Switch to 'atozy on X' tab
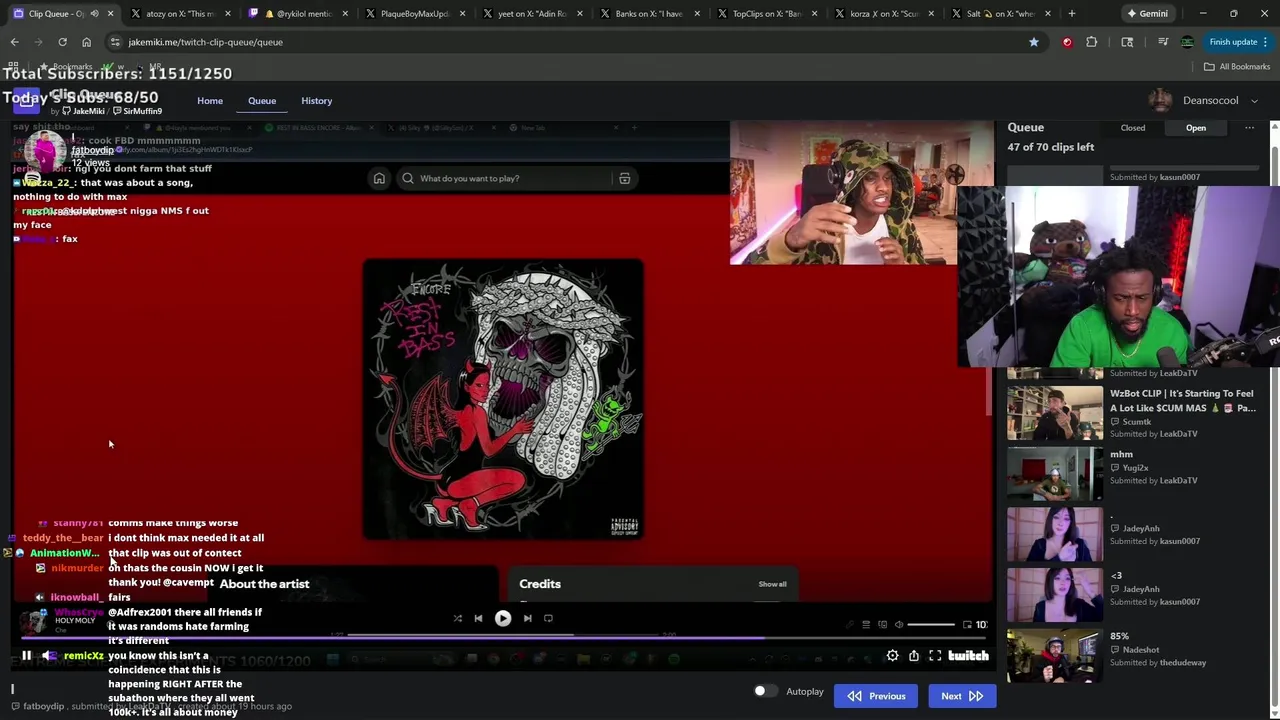The image size is (1280, 720). coord(180,14)
